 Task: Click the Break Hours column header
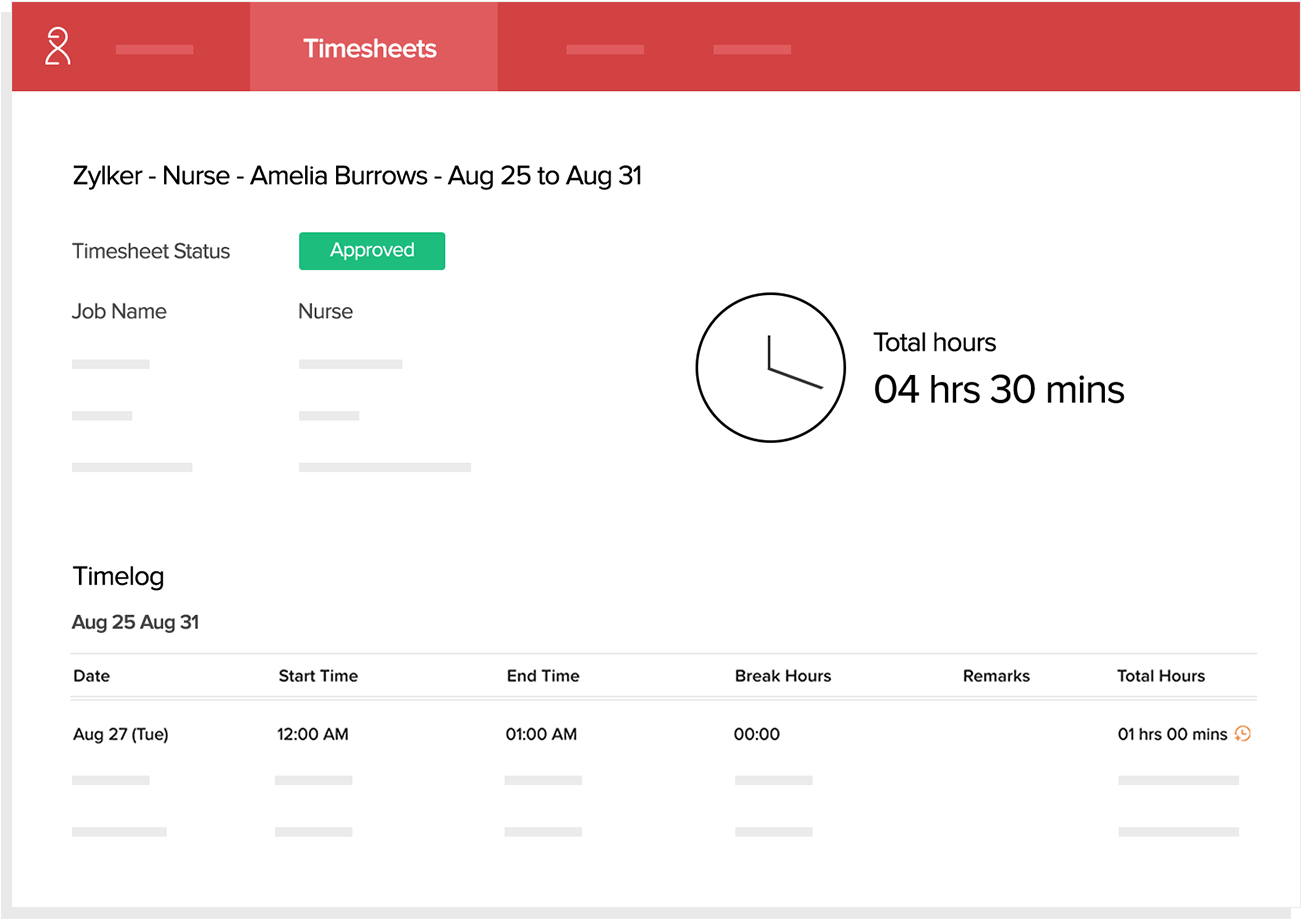[x=783, y=676]
